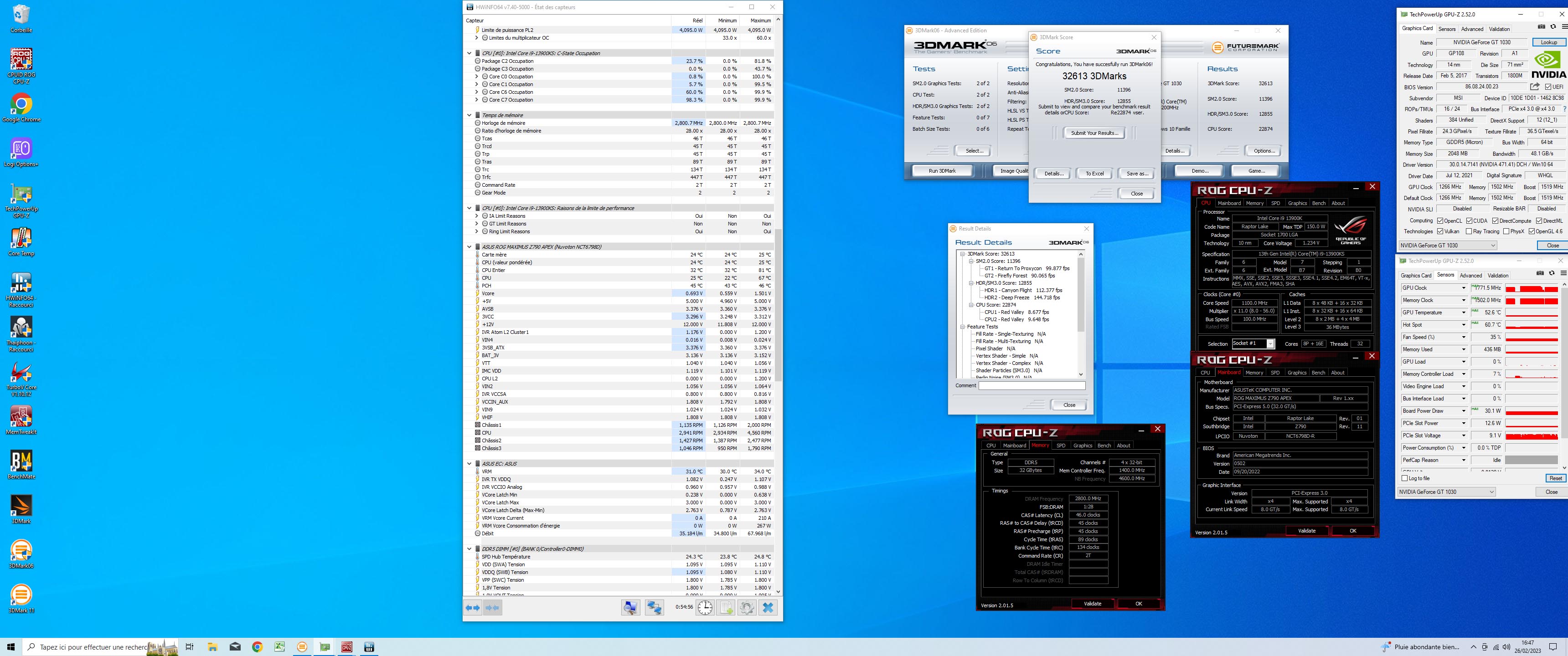Click GPU-Z BIOS share/export arrow icon
The height and width of the screenshot is (656, 1568).
point(1535,87)
